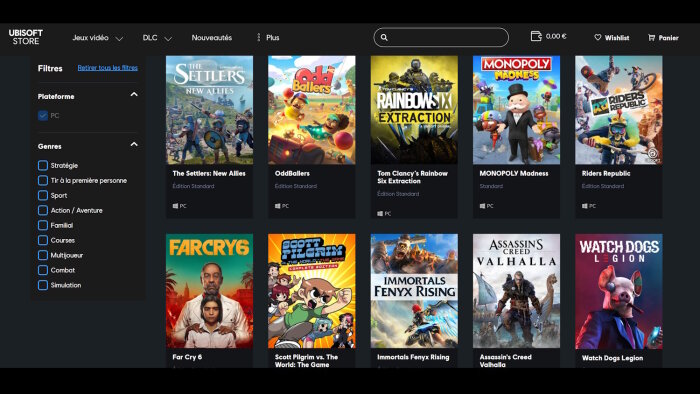Click the Immortals Fenyx Rising cover art
700x394 pixels.
coord(414,291)
